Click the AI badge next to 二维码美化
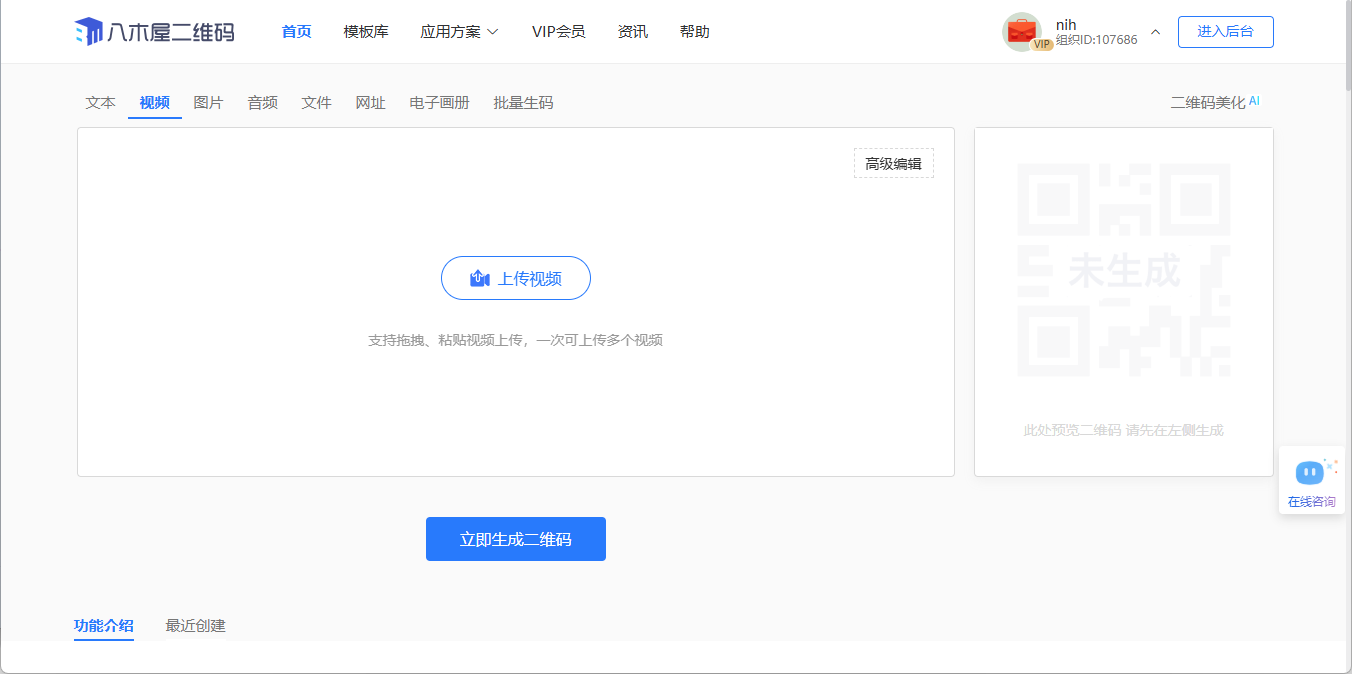The width and height of the screenshot is (1352, 674). 1254,101
